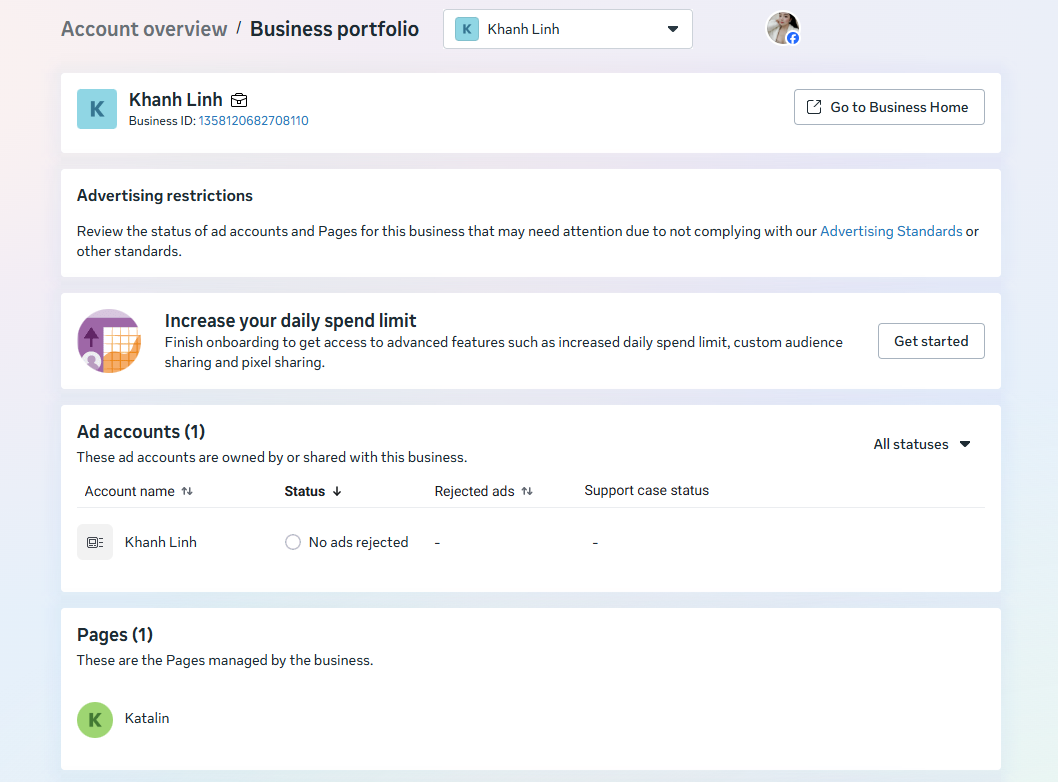Click the Go to Business Home button
The width and height of the screenshot is (1058, 782).
(x=888, y=107)
